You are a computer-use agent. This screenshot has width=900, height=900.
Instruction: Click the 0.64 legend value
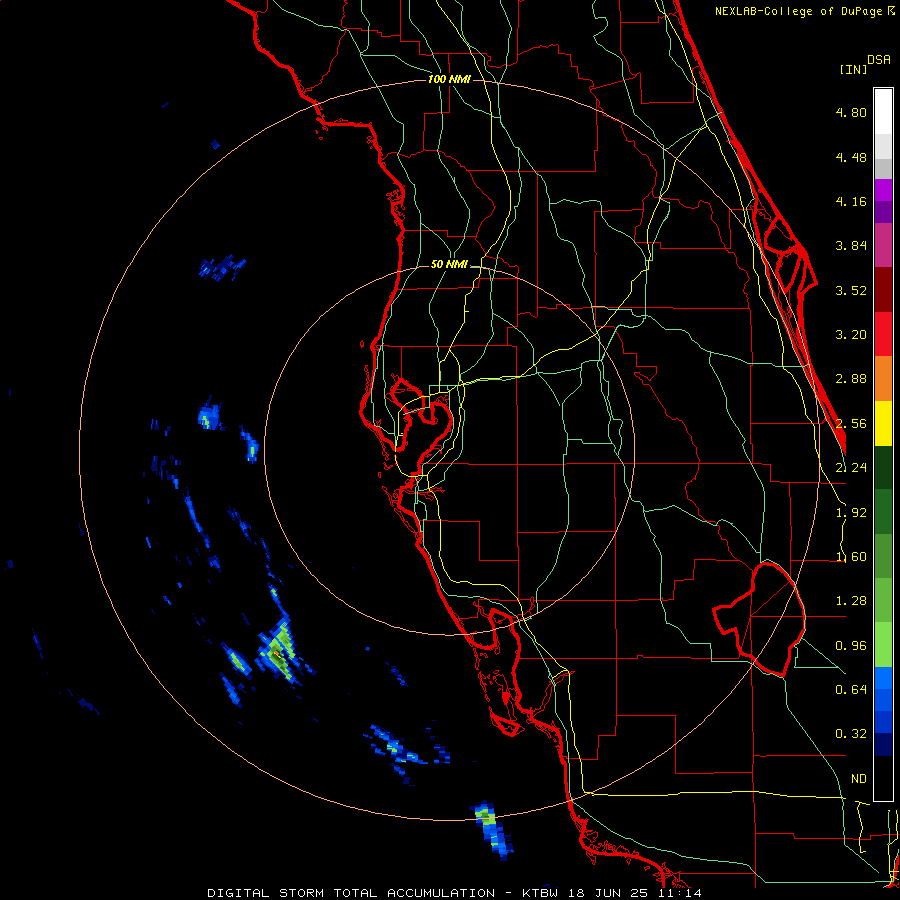pyautogui.click(x=851, y=690)
